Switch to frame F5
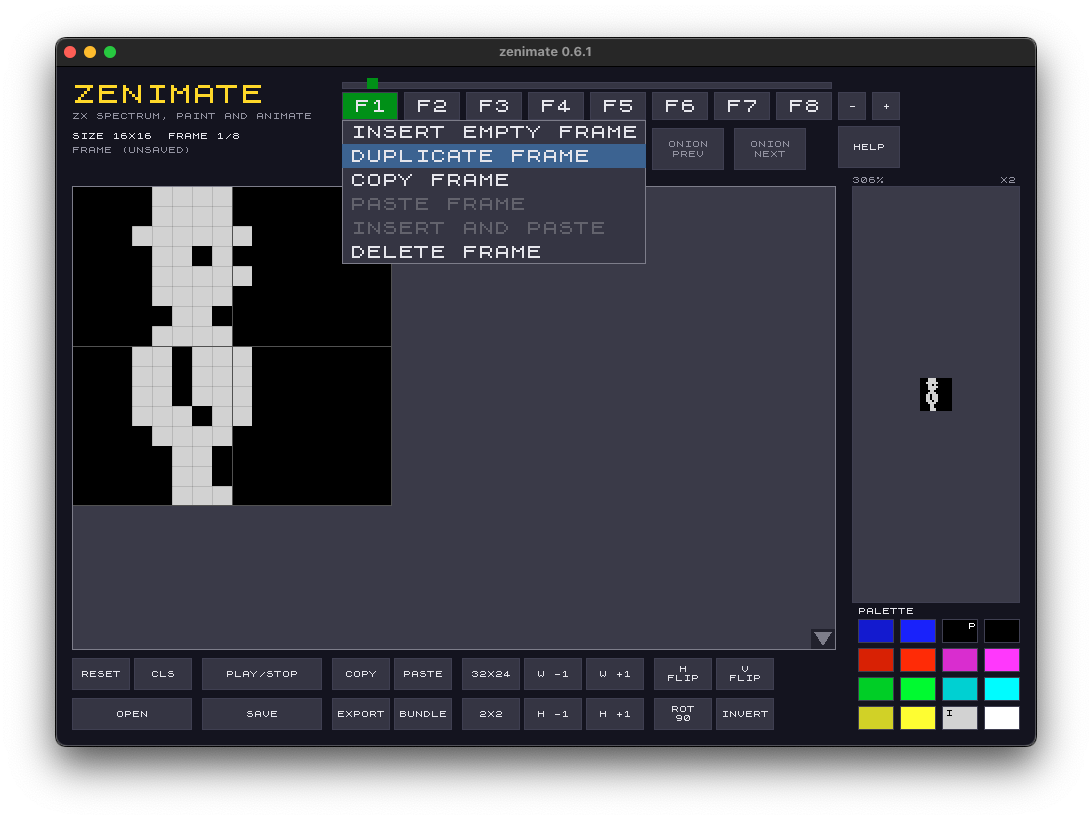Image resolution: width=1092 pixels, height=820 pixels. click(618, 106)
